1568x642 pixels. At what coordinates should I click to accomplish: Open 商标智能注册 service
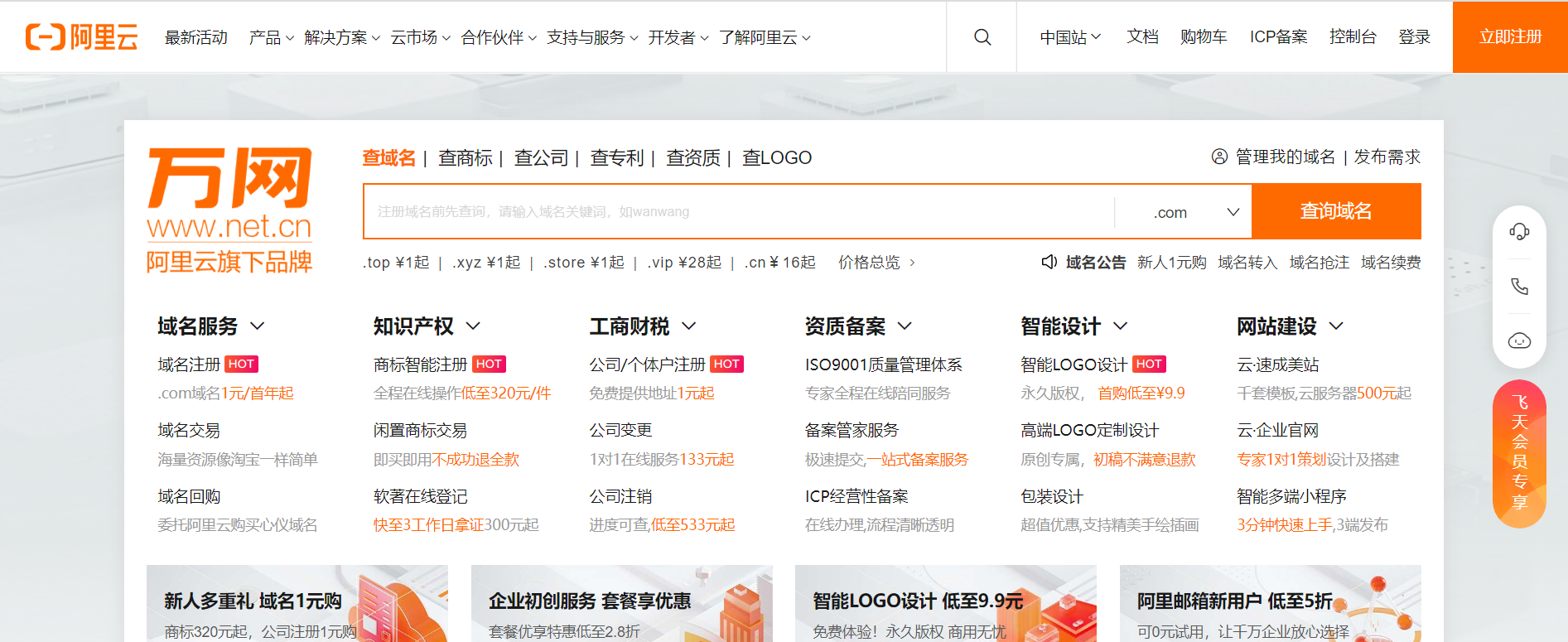pos(420,364)
